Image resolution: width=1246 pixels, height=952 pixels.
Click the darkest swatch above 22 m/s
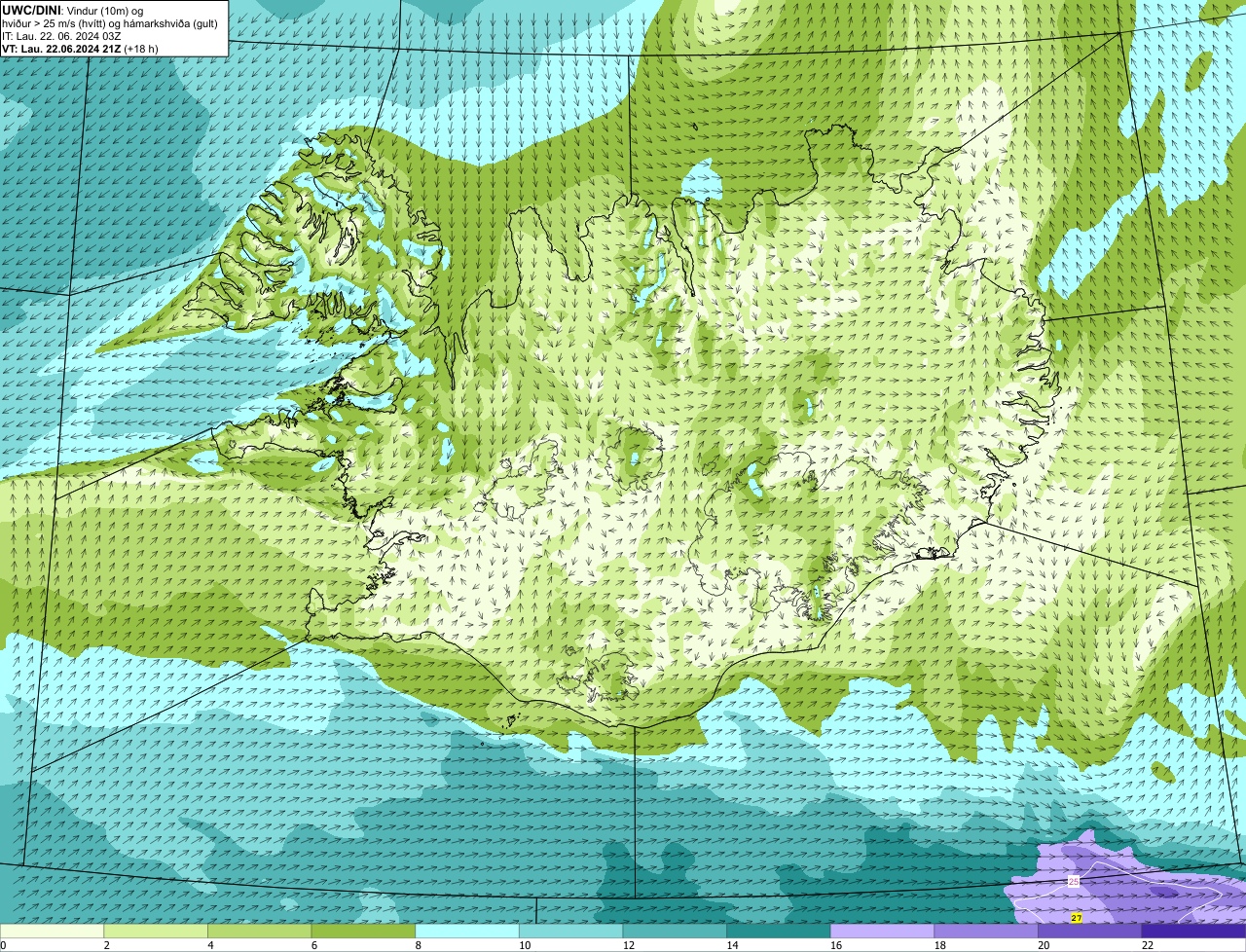(1194, 932)
